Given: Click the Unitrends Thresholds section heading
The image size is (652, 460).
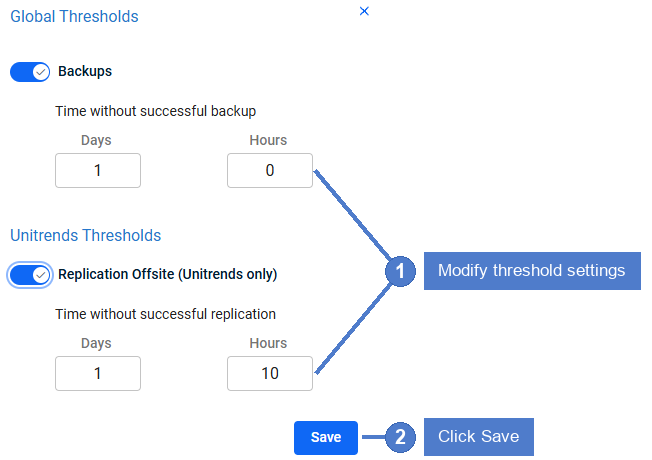Looking at the screenshot, I should click(86, 235).
